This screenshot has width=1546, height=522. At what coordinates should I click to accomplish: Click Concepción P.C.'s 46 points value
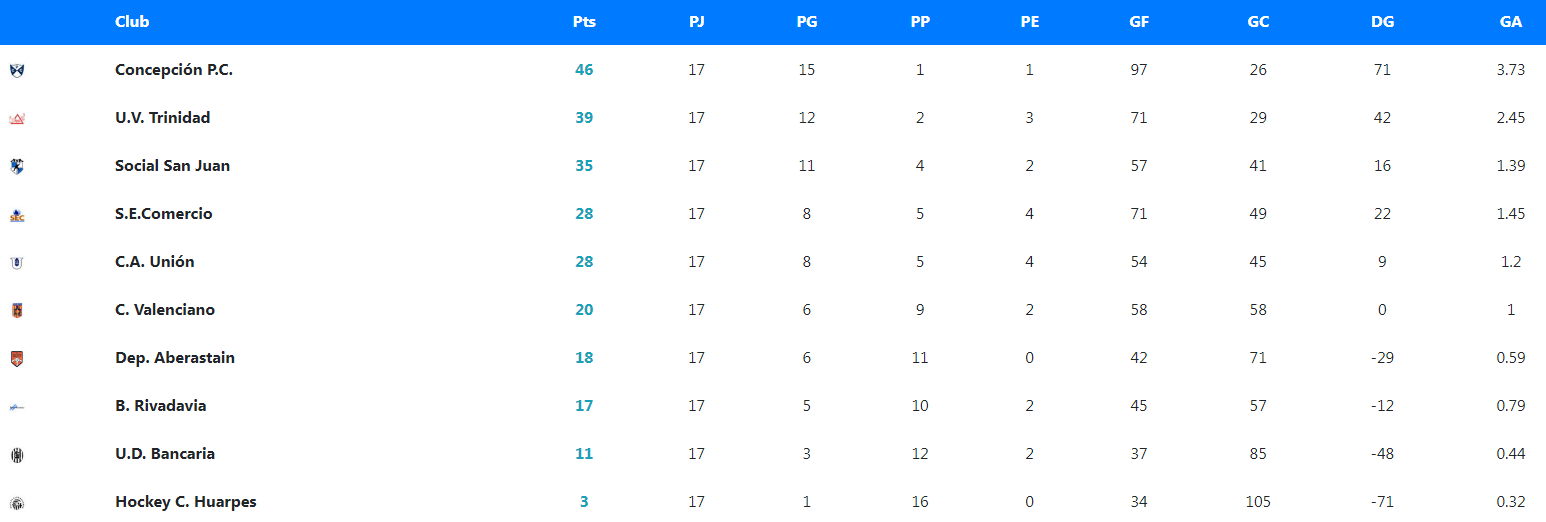584,70
